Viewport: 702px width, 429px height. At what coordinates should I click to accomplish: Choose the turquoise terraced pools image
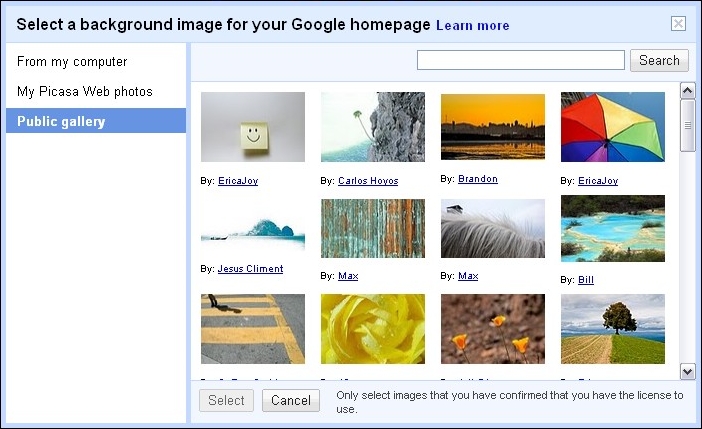pyautogui.click(x=612, y=229)
